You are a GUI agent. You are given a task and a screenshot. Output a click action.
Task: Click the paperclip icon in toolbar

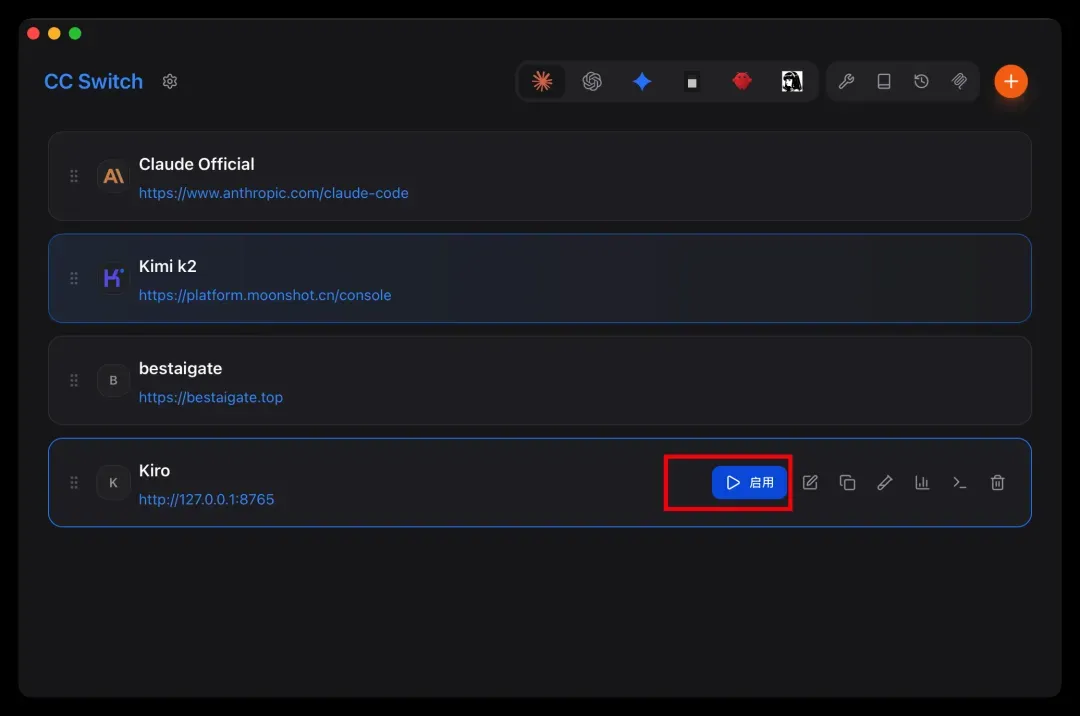959,81
